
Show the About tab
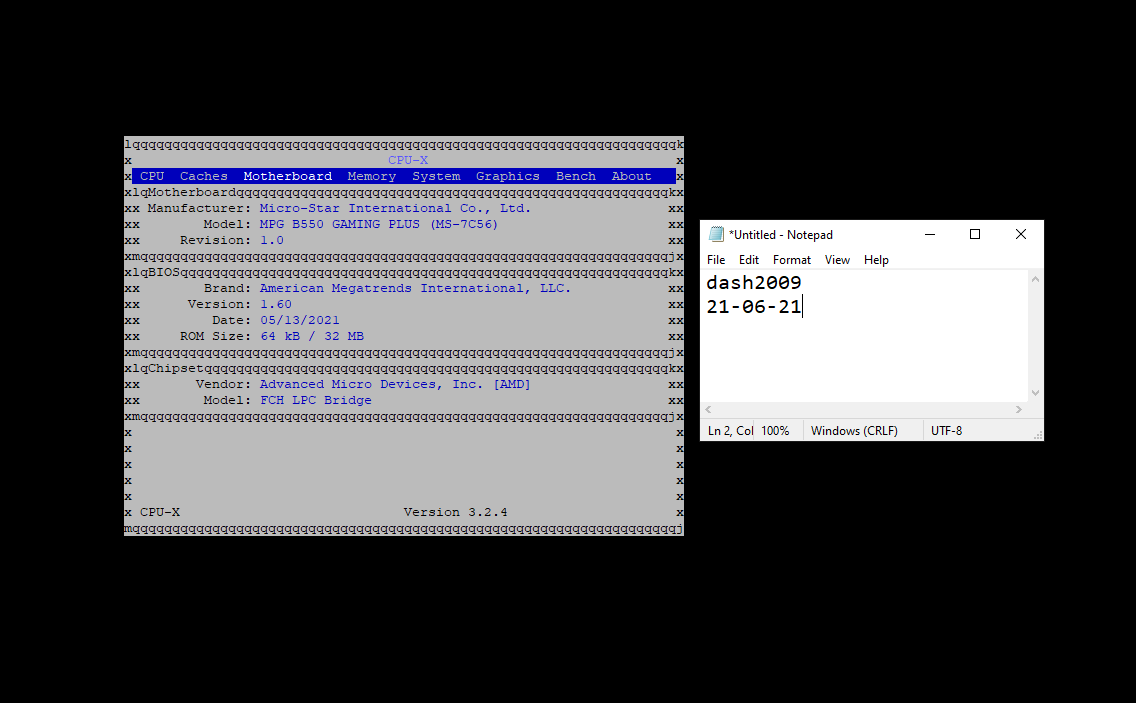631,176
